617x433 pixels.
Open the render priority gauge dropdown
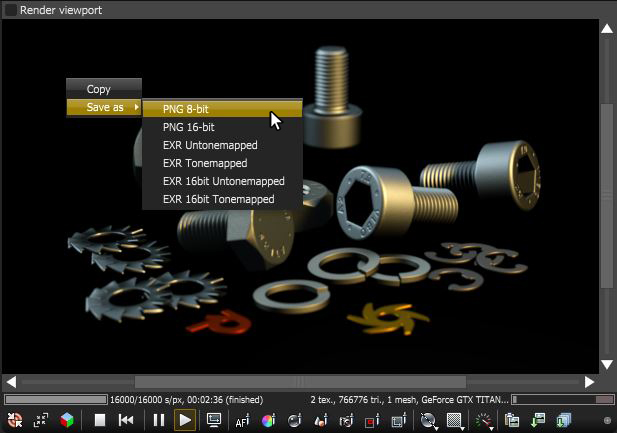(484, 420)
